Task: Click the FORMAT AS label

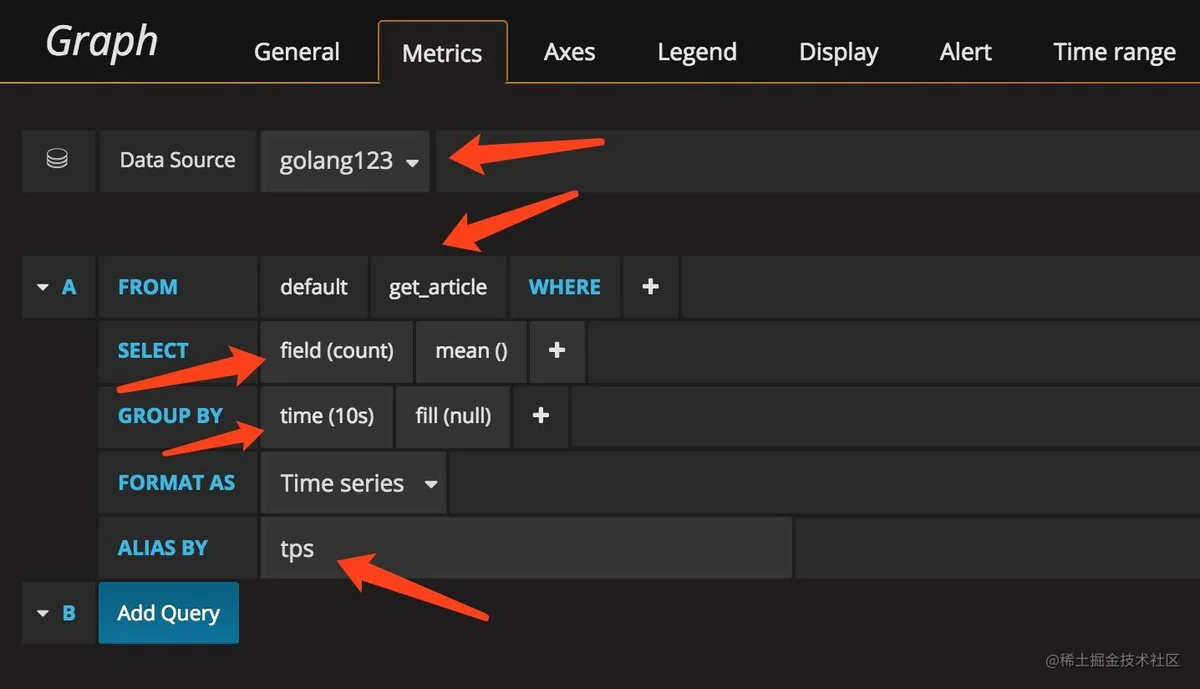Action: [177, 483]
